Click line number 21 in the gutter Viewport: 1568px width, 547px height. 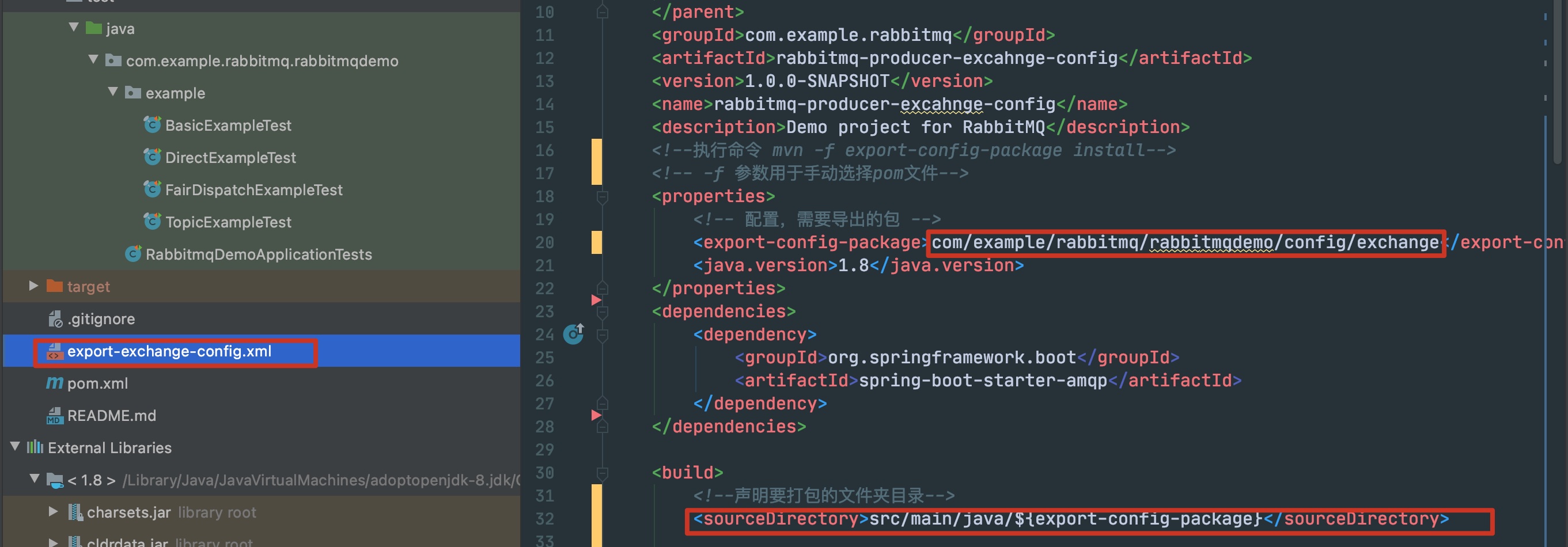545,265
